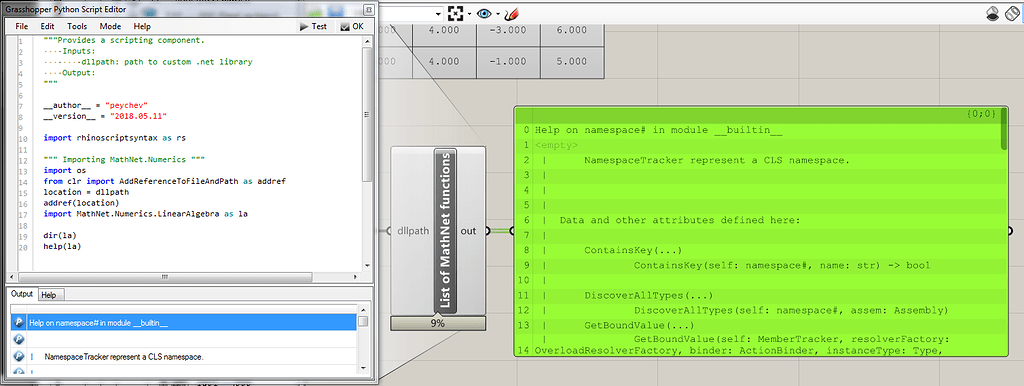
Task: Click the '{0;0}' path label on green panel
Action: [x=981, y=114]
